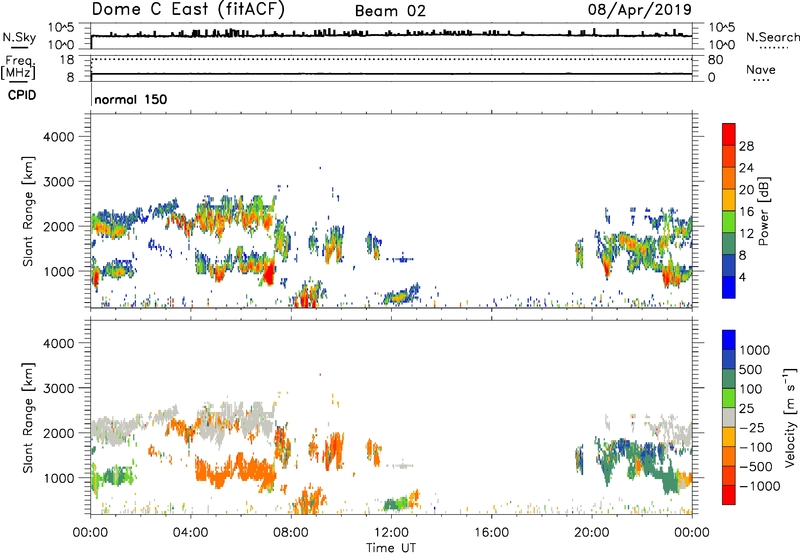Click the "24" tick on Power colorbar

746,168
